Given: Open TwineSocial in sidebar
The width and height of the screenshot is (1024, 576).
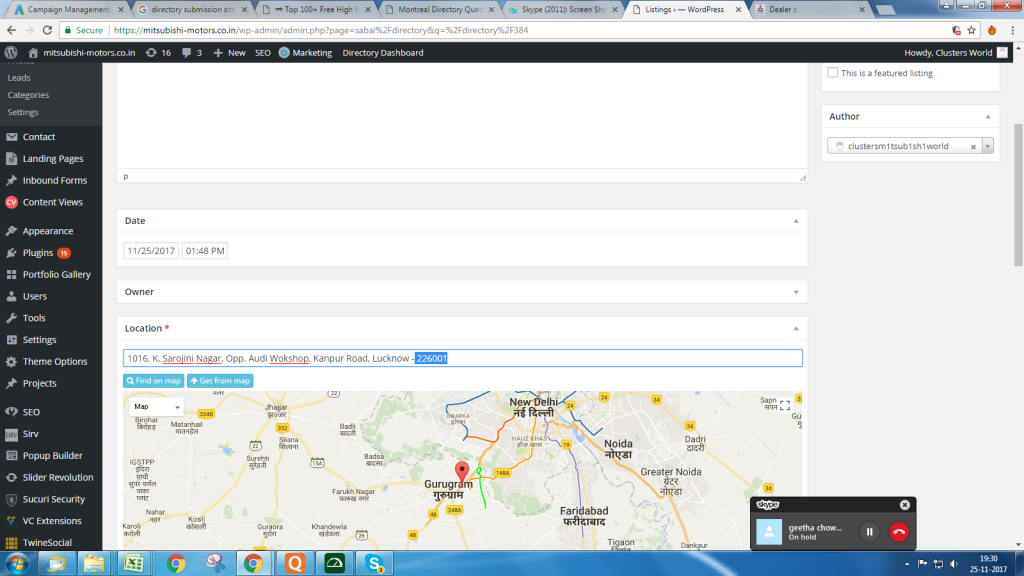Looking at the screenshot, I should (47, 543).
